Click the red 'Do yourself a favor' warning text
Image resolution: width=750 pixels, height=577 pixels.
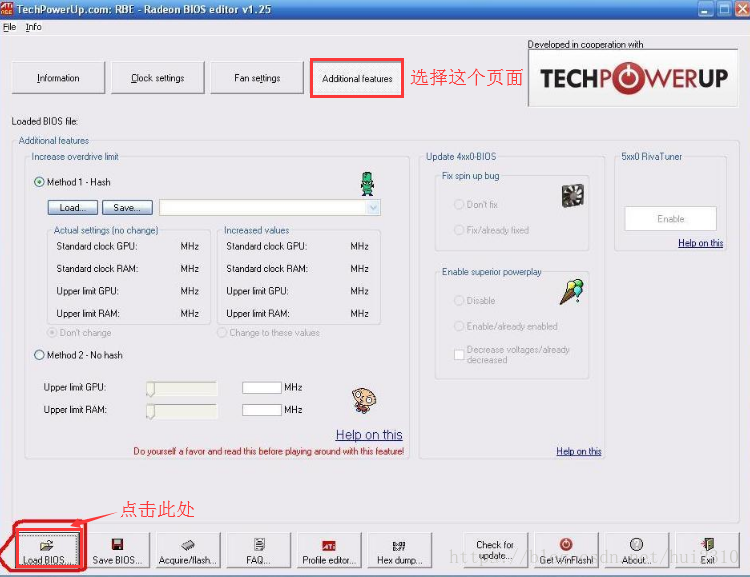(x=268, y=451)
